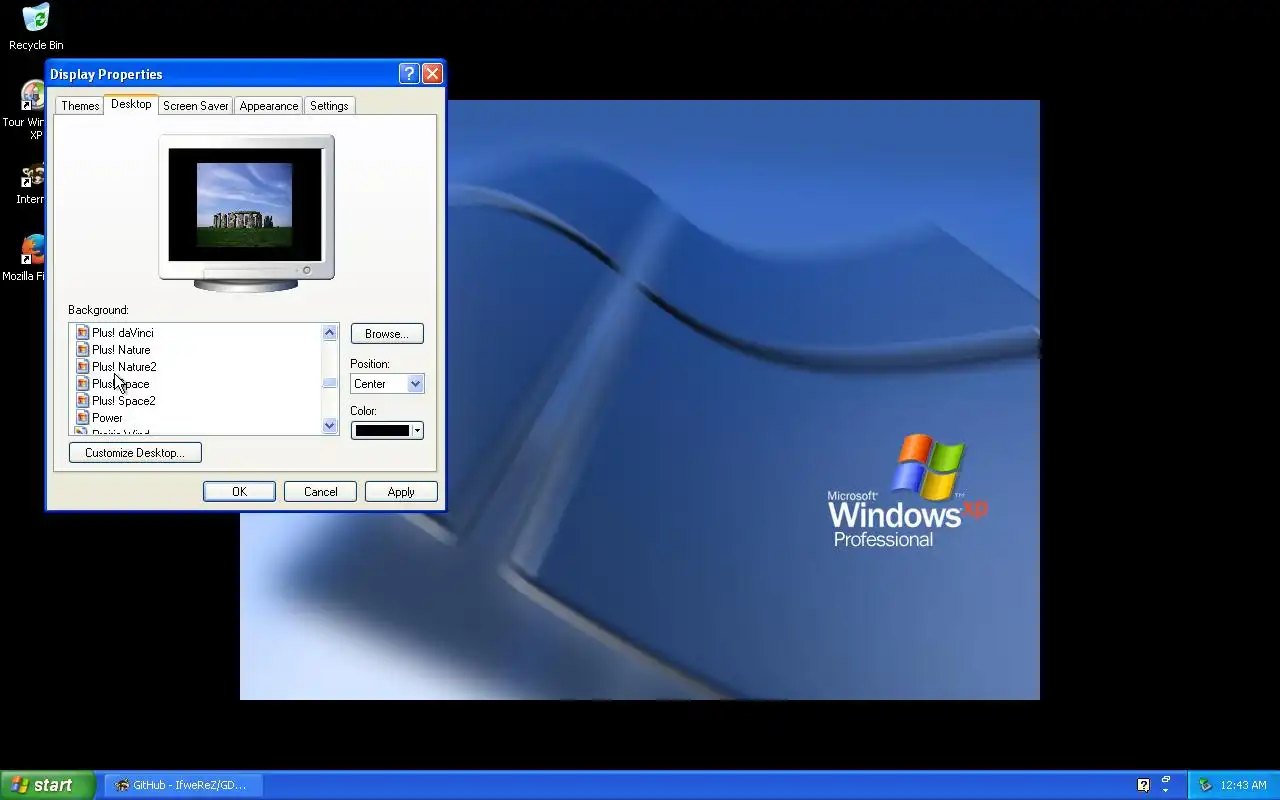The image size is (1280, 800).
Task: Click the Help question mark title bar button
Action: pos(408,73)
